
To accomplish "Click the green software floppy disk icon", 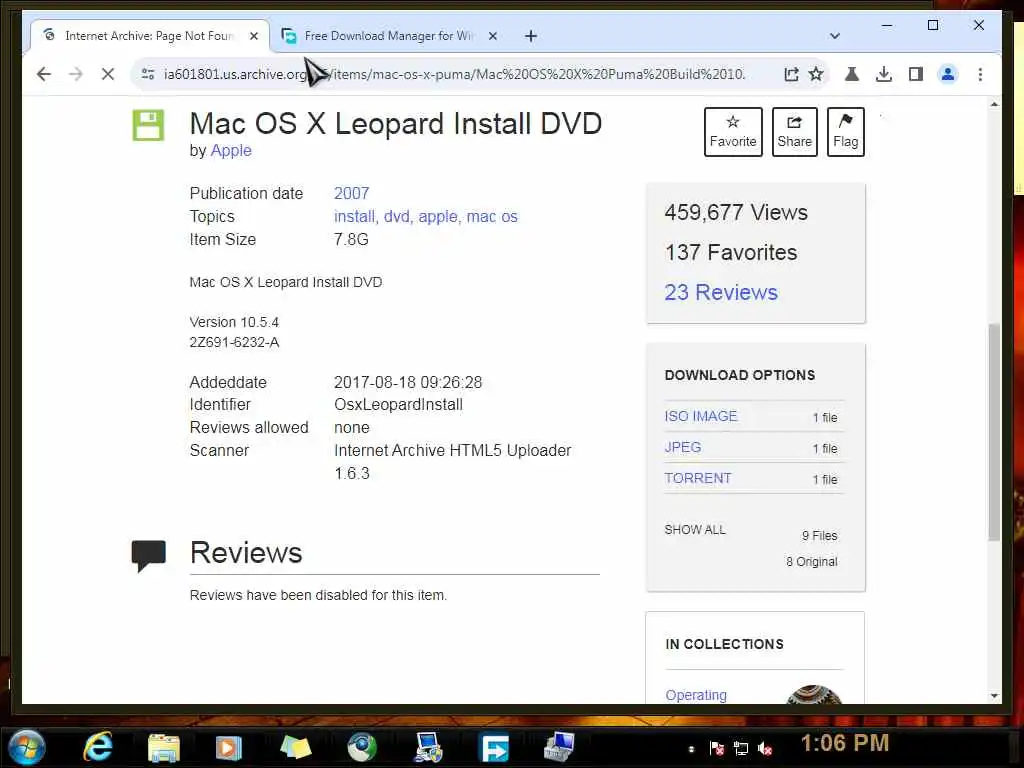I will [148, 125].
